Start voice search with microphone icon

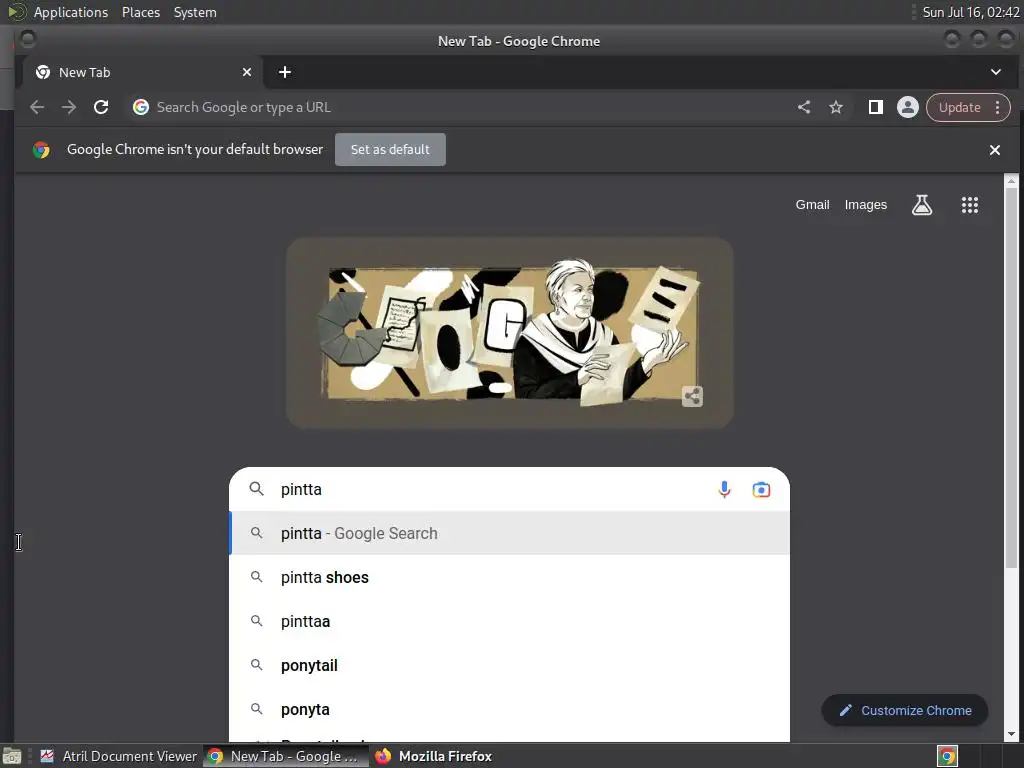[x=724, y=489]
